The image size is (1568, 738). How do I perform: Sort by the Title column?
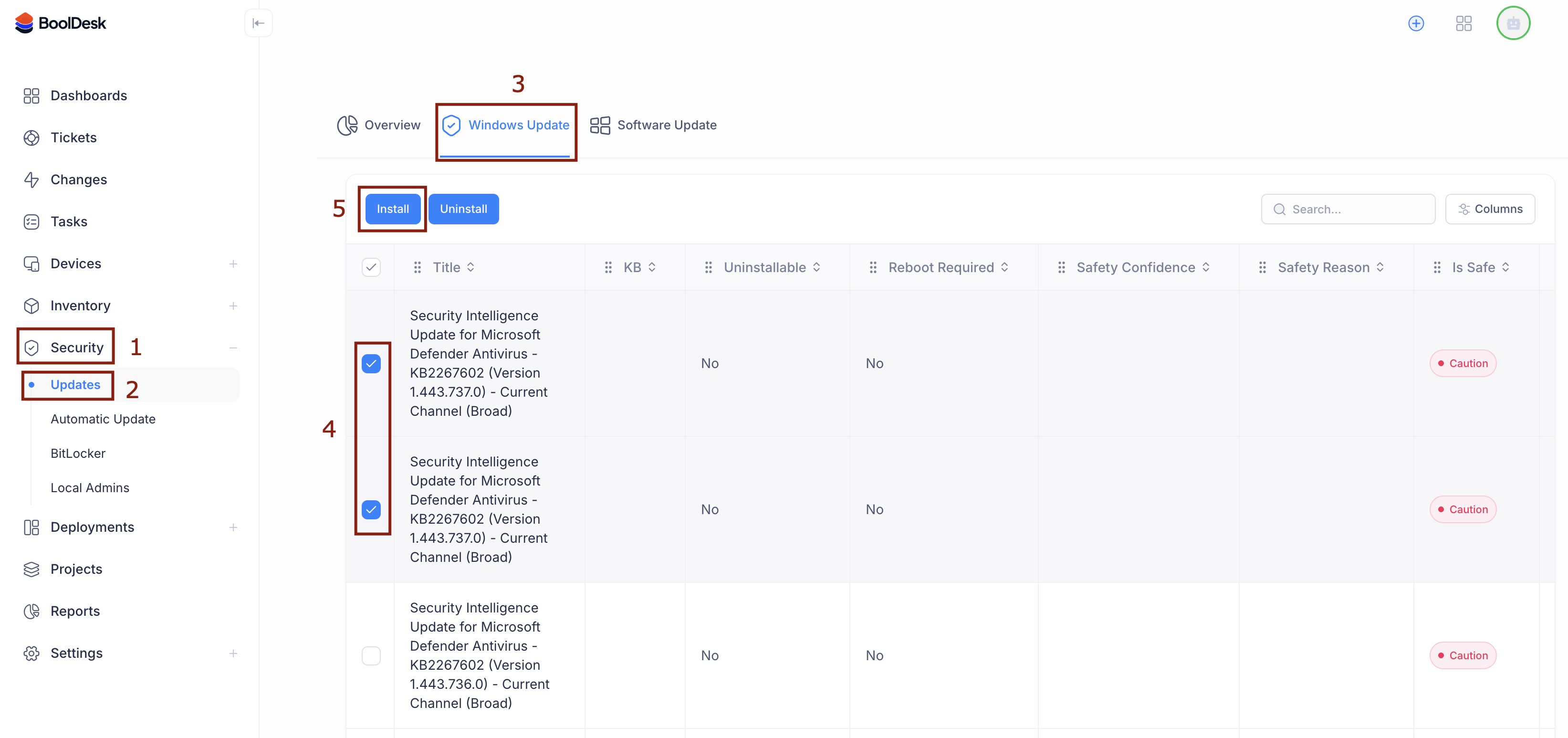[453, 267]
